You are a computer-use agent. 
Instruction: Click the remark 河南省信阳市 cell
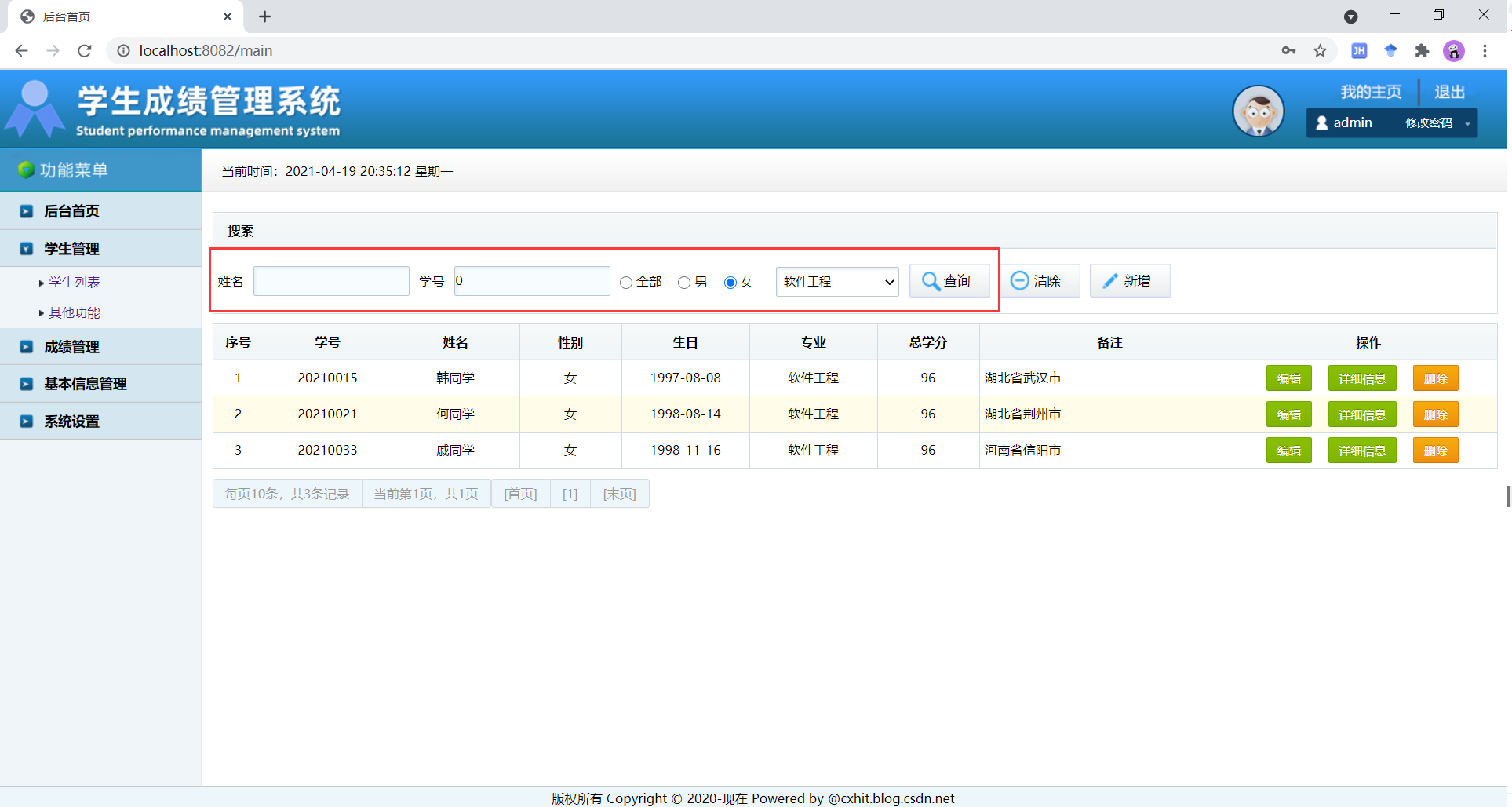point(1109,450)
